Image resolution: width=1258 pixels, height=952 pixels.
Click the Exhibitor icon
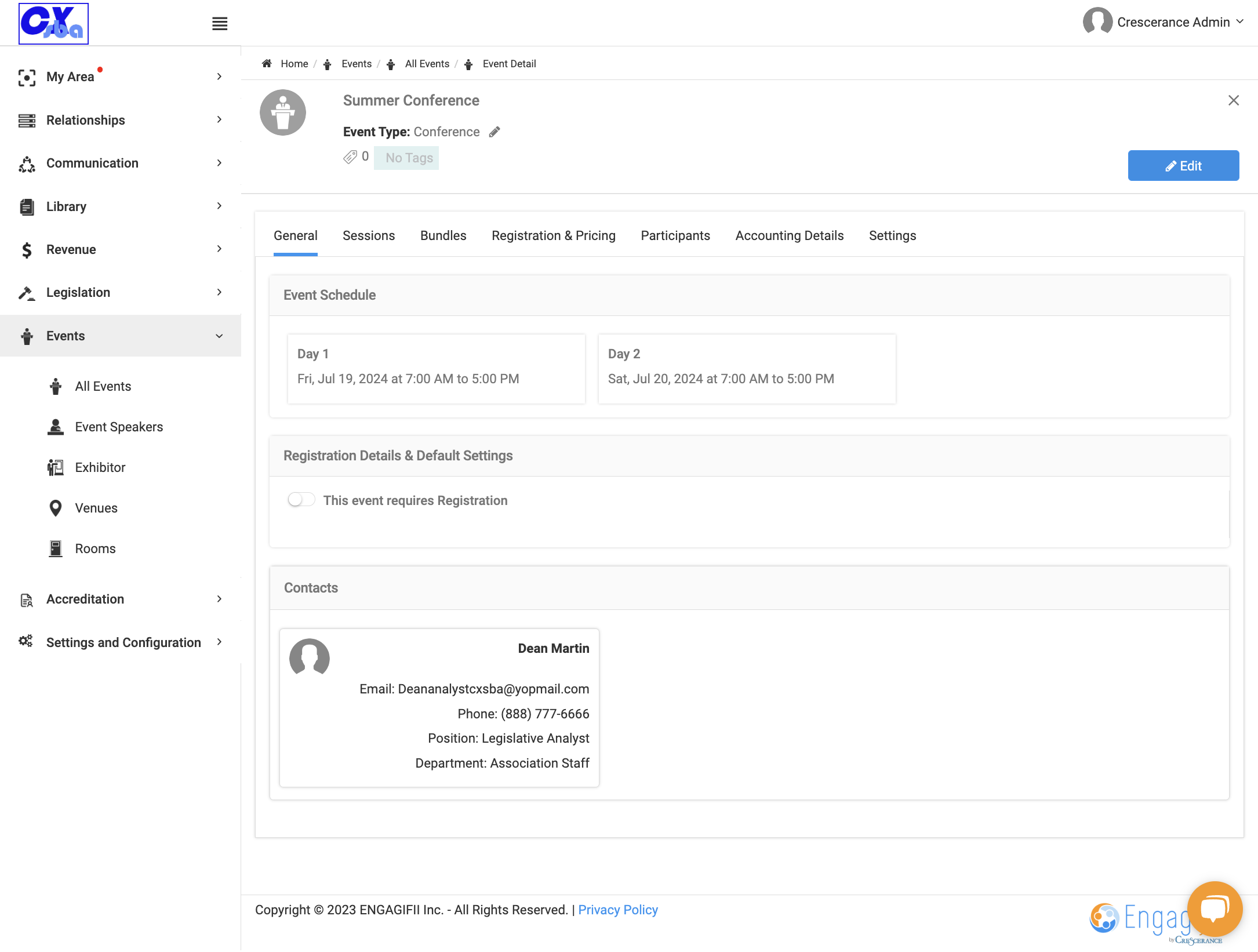pyautogui.click(x=56, y=467)
